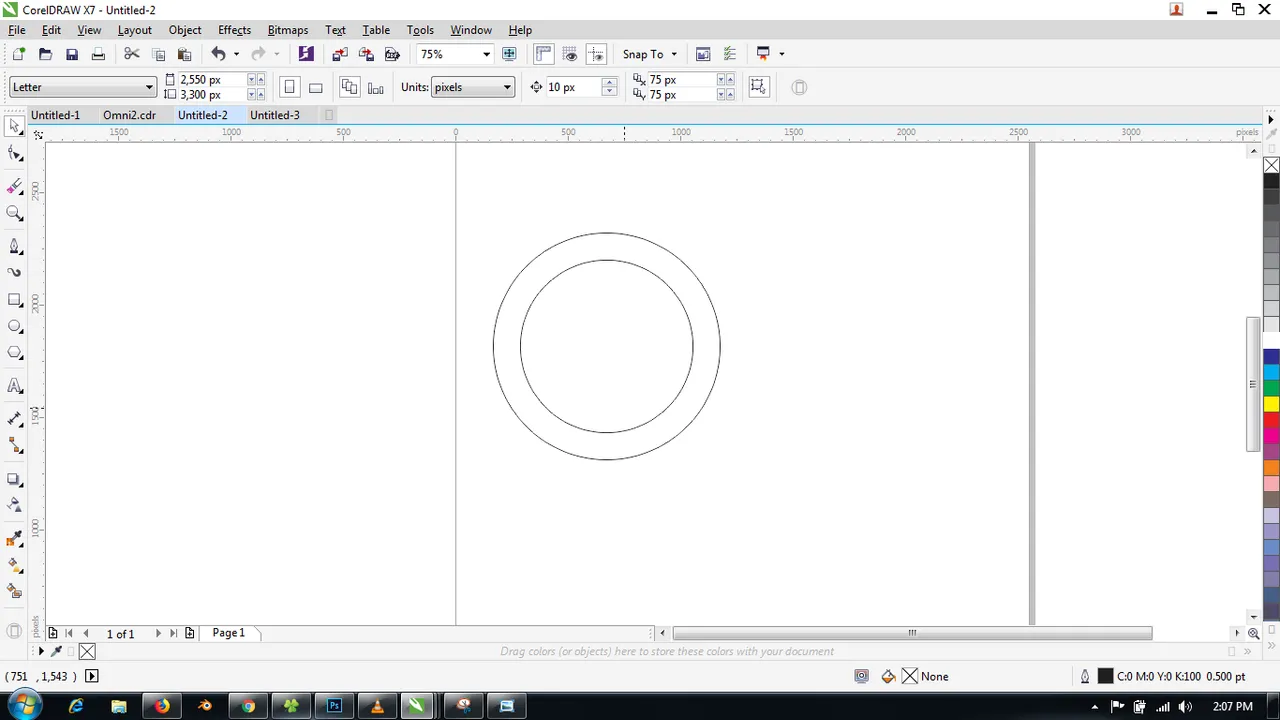Screen dimensions: 1280x720
Task: Undo the last action
Action: click(218, 54)
